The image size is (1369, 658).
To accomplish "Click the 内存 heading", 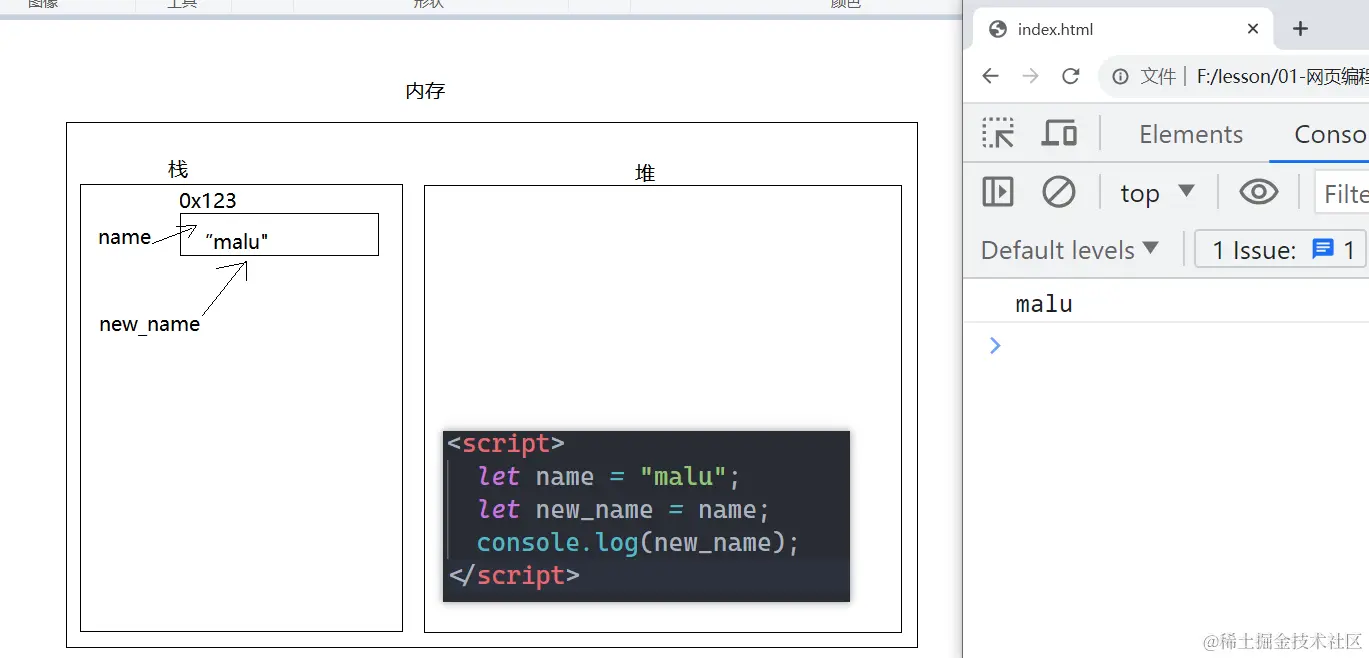I will tap(425, 91).
